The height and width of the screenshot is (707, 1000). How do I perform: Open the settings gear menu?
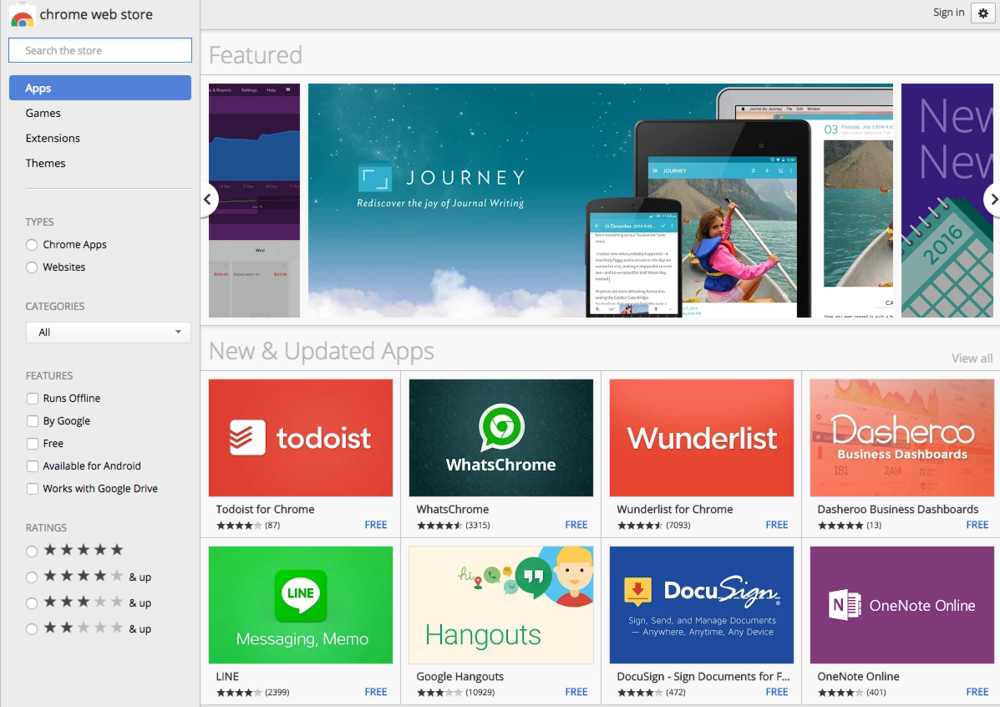tap(983, 13)
